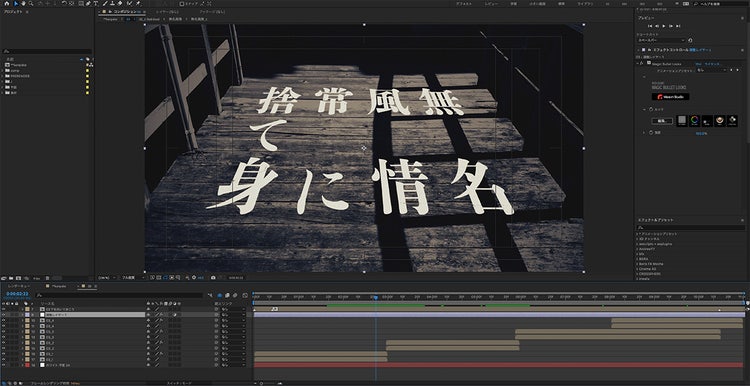Select the Type (T) tool
The height and width of the screenshot is (386, 750).
[96, 3]
